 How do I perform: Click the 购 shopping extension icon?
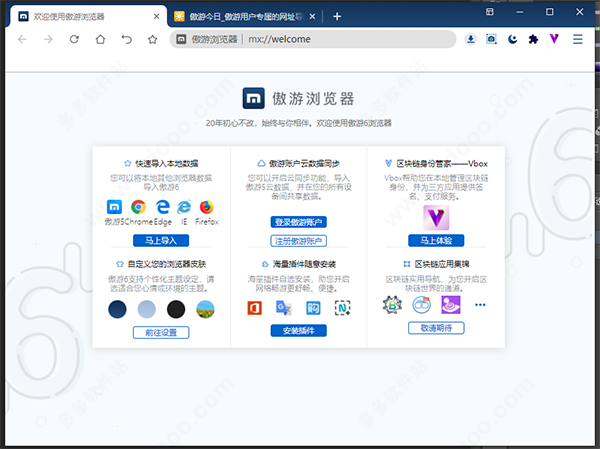(x=313, y=308)
